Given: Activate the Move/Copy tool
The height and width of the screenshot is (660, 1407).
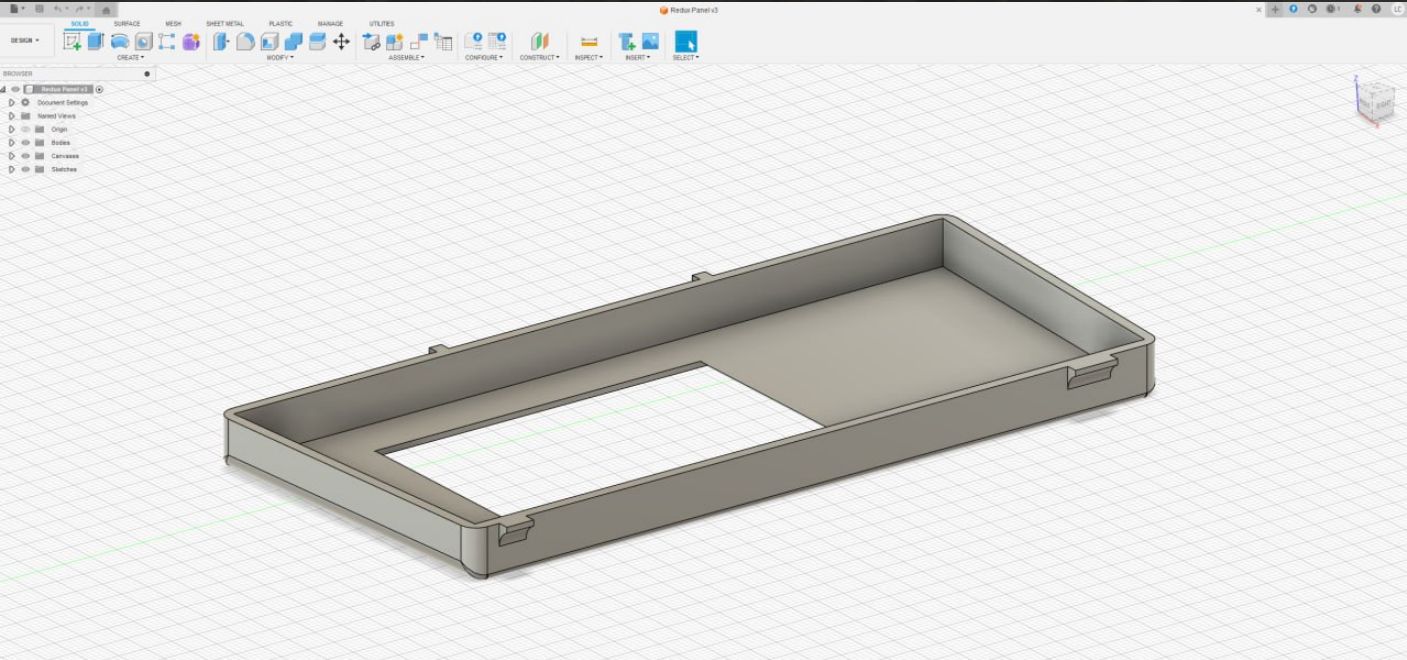Looking at the screenshot, I should [x=341, y=41].
